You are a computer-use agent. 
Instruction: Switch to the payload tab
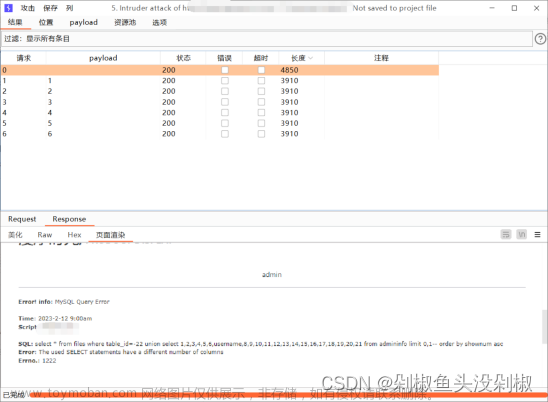pos(84,22)
